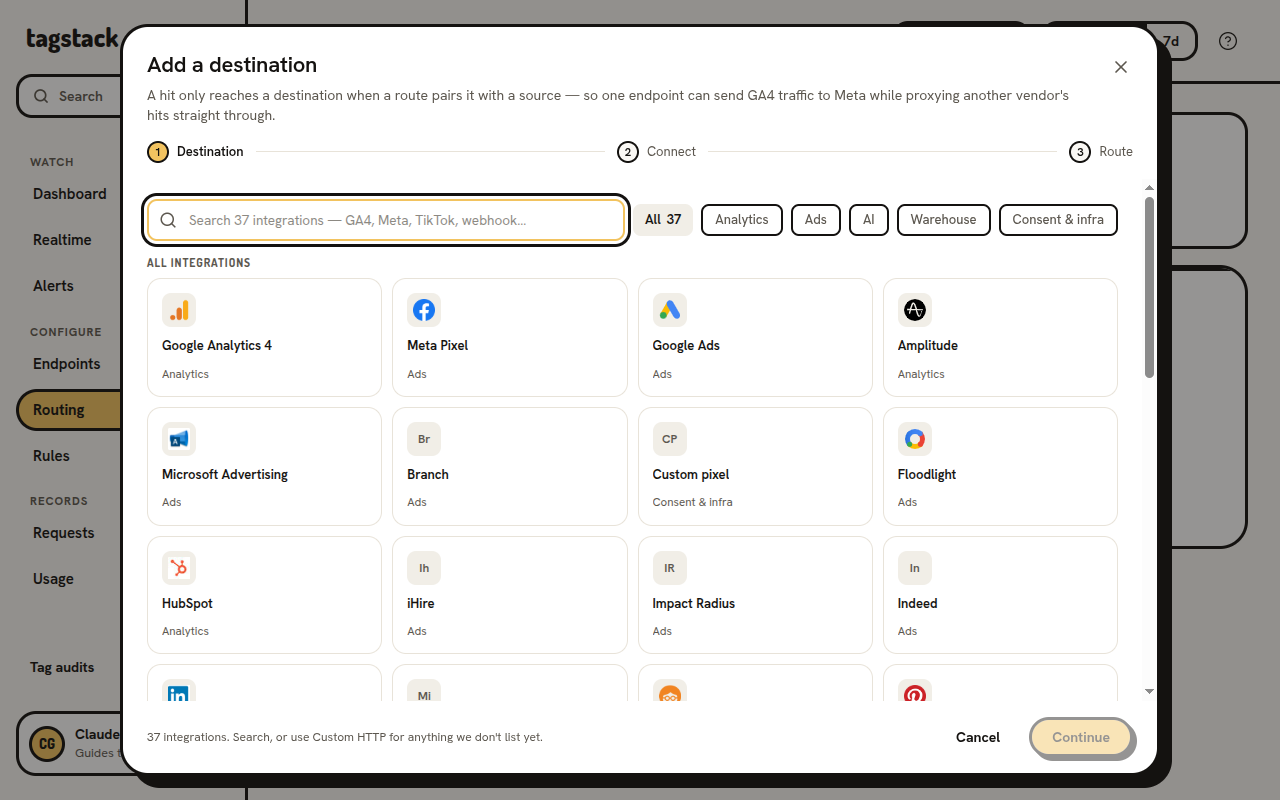Image resolution: width=1280 pixels, height=800 pixels.
Task: Filter integrations by Warehouse
Action: click(x=944, y=220)
